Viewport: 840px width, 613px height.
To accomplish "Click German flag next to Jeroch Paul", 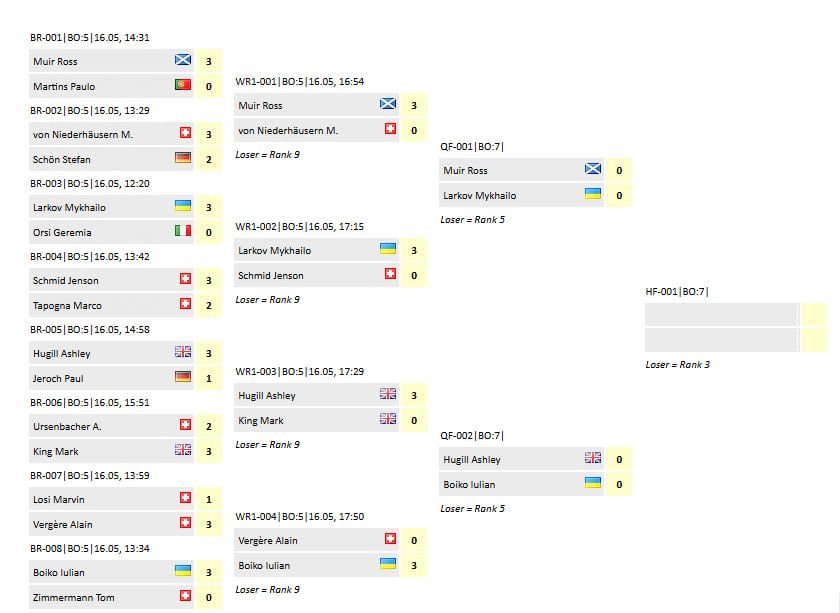I will (183, 377).
